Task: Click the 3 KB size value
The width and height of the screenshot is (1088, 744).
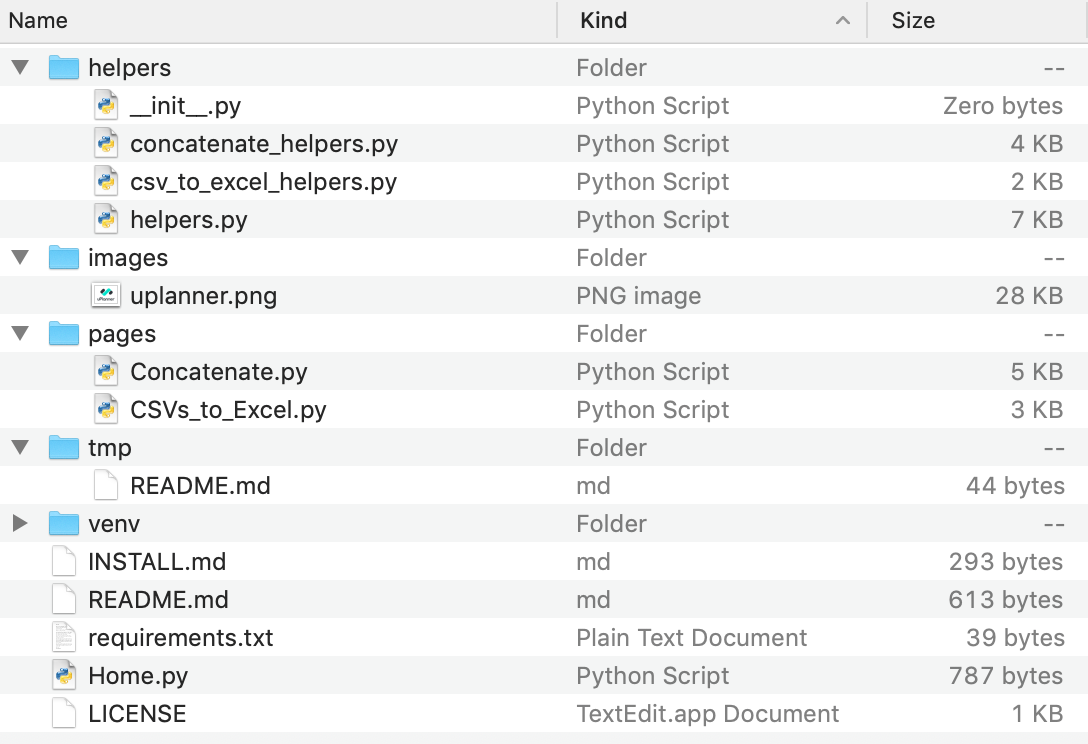Action: 1037,409
